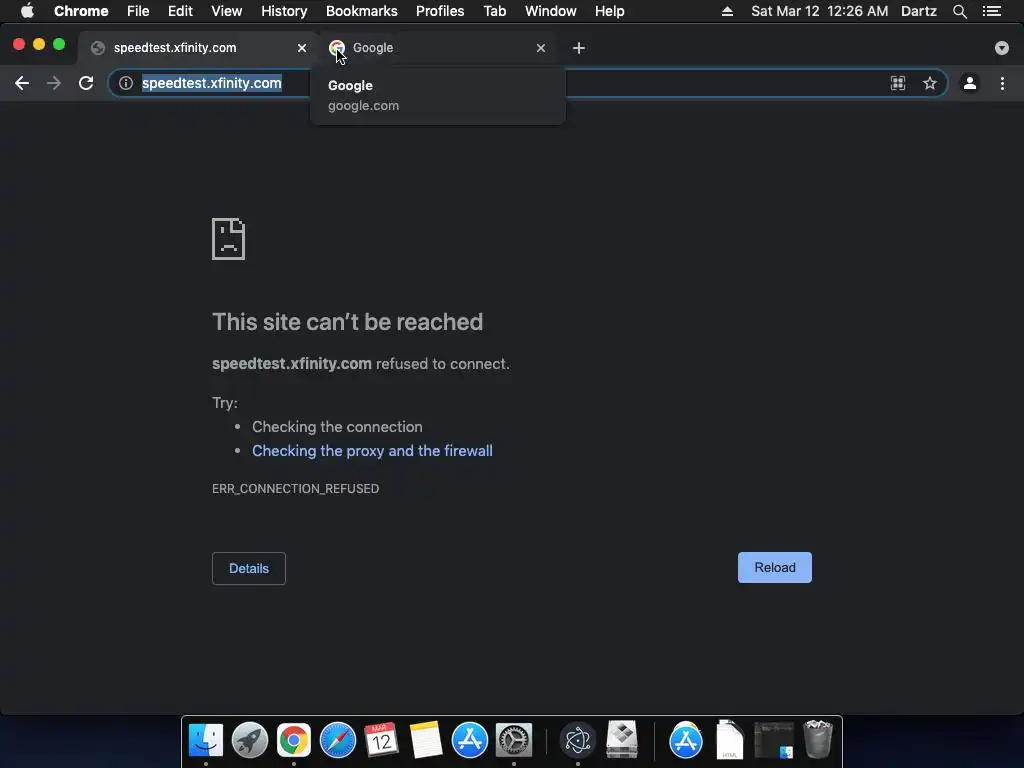Open the Tab menu
Image resolution: width=1024 pixels, height=768 pixels.
point(494,11)
